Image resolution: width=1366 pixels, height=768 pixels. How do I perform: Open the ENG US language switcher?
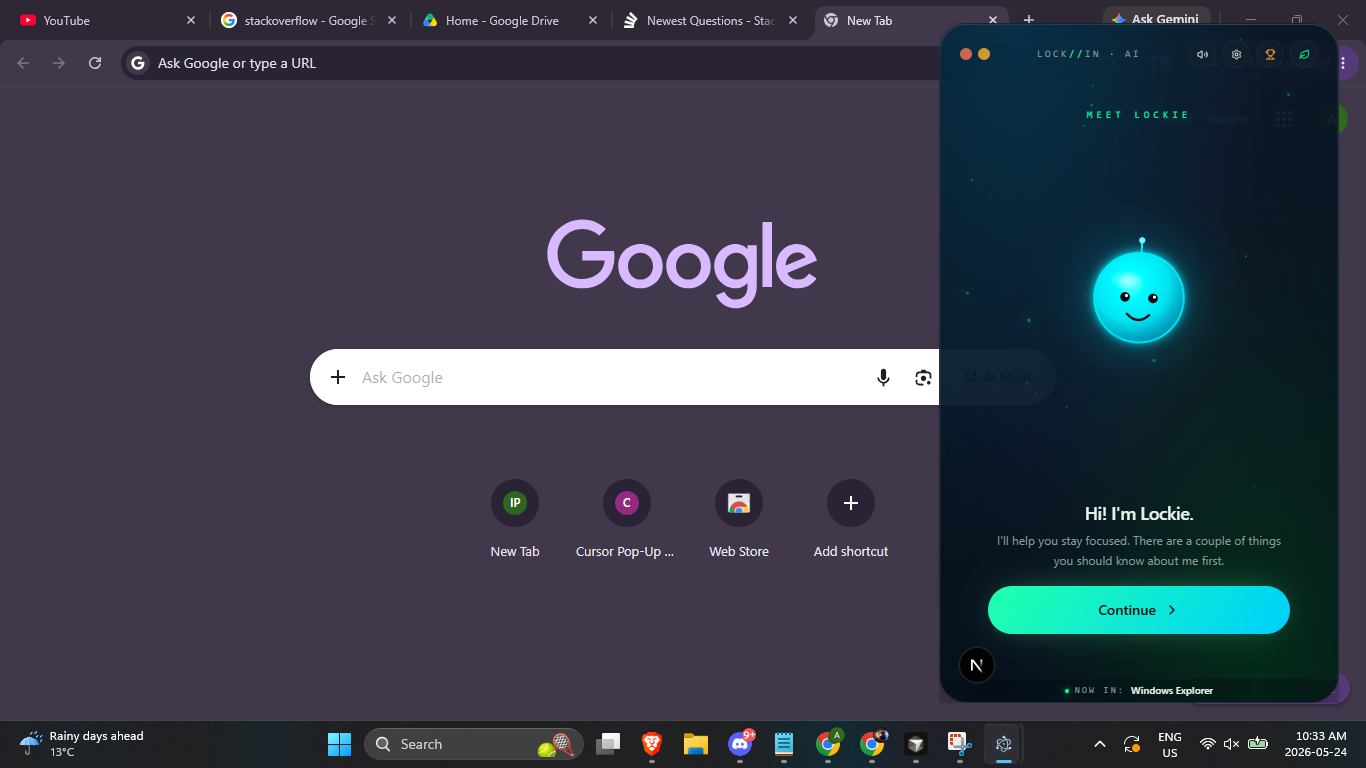[1170, 744]
